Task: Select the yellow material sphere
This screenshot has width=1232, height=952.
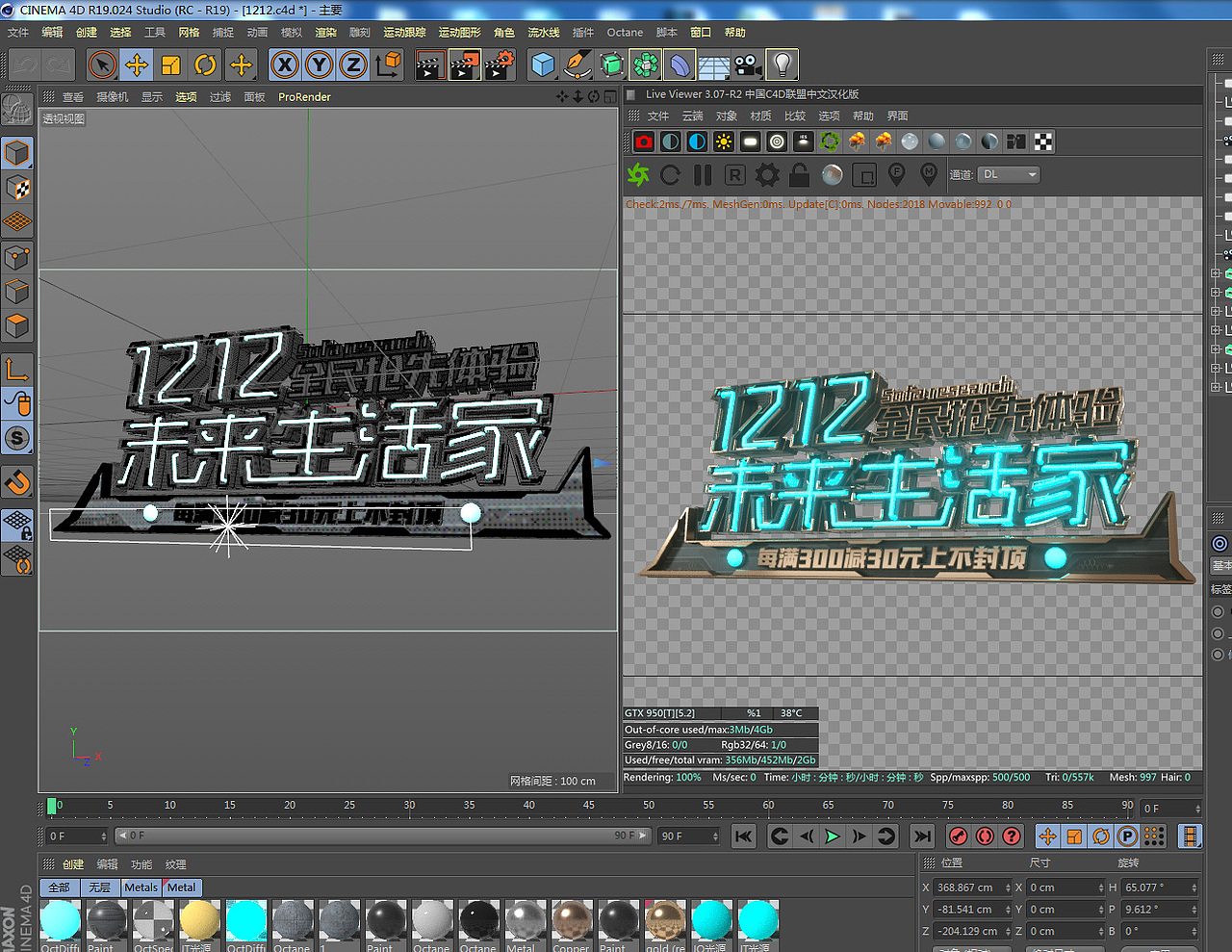Action: point(200,920)
